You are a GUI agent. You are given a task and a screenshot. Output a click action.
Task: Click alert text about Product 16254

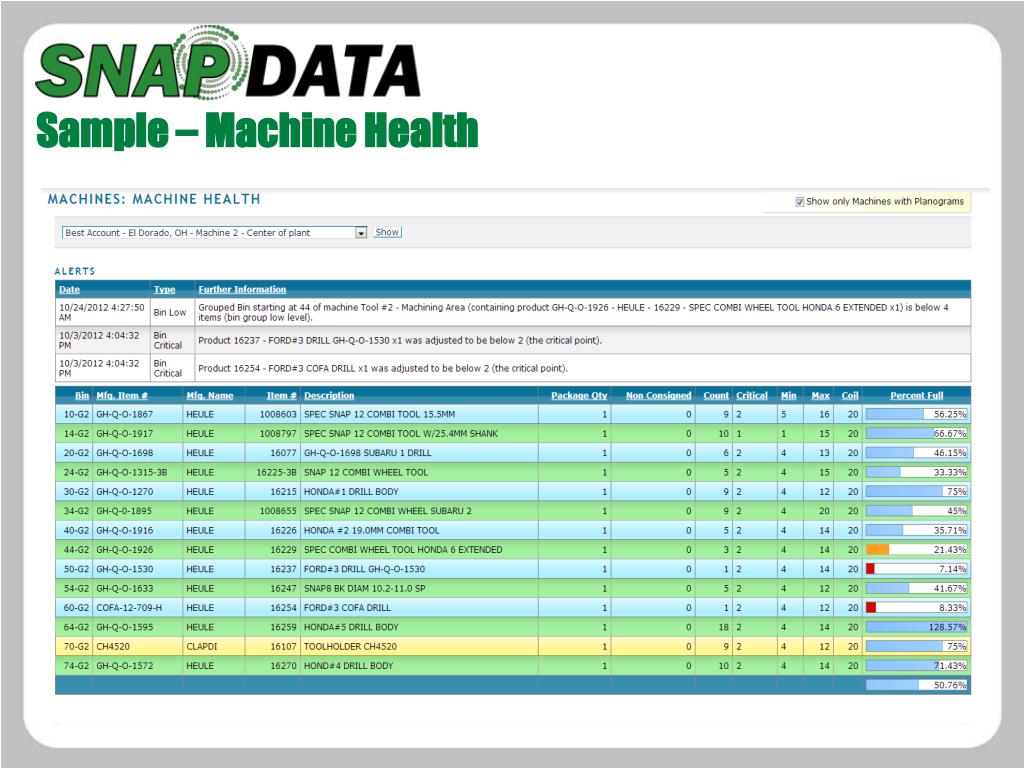(383, 368)
